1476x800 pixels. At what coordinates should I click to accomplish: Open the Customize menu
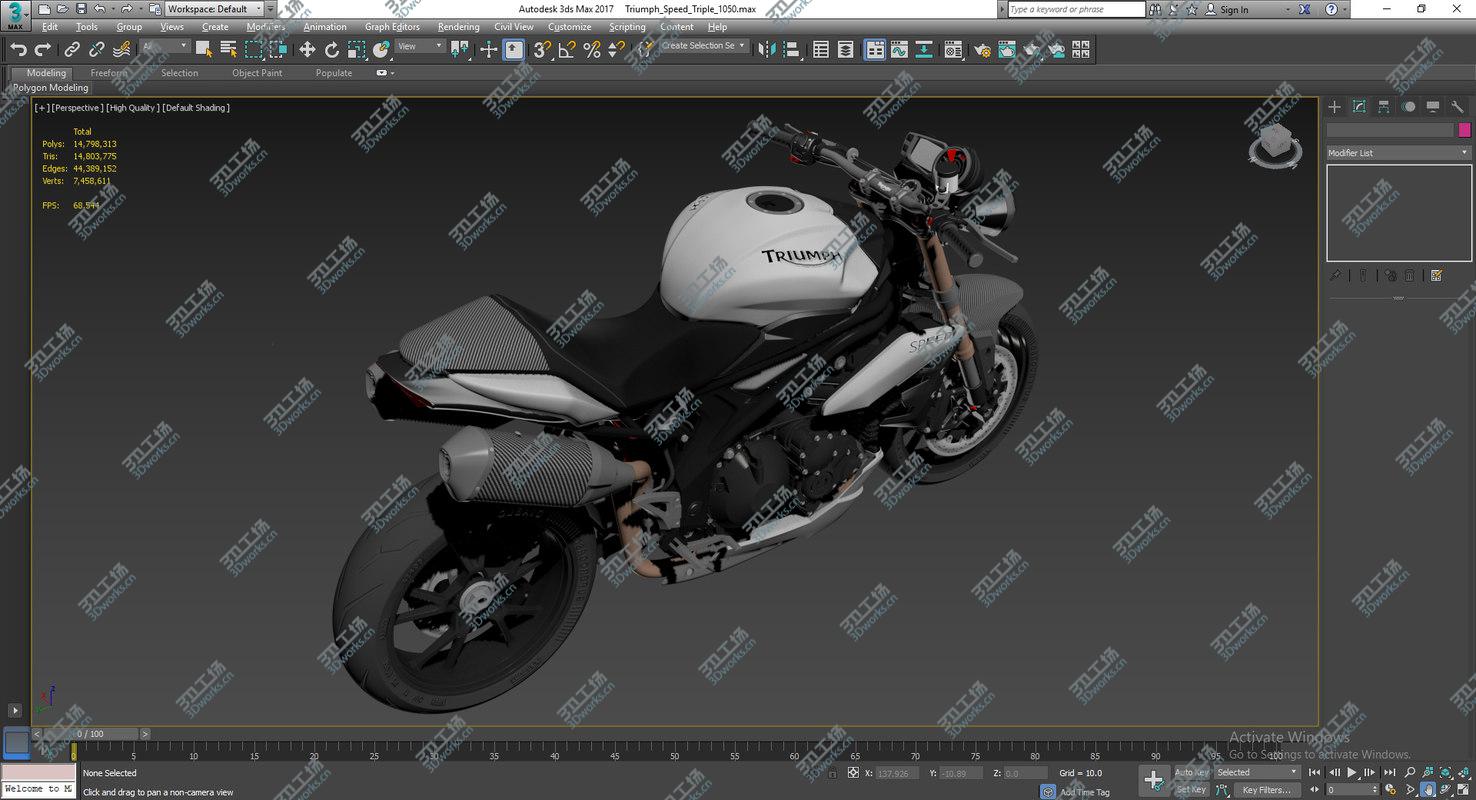coord(569,27)
